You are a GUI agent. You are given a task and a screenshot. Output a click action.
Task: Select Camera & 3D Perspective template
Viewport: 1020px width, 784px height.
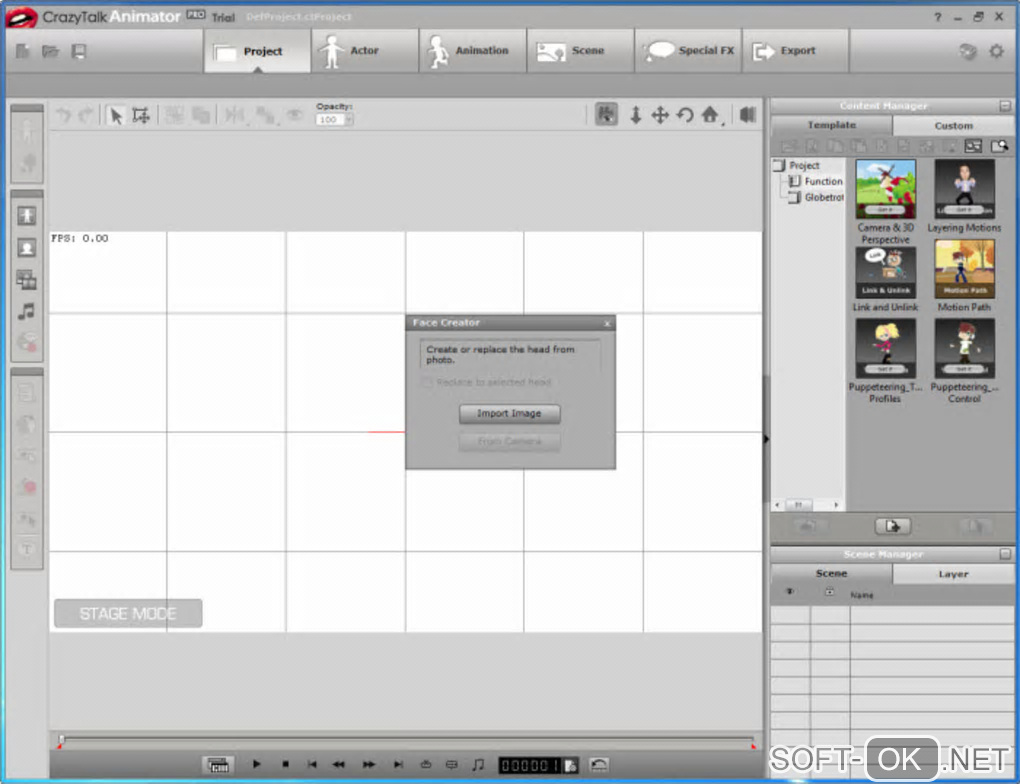[x=885, y=189]
